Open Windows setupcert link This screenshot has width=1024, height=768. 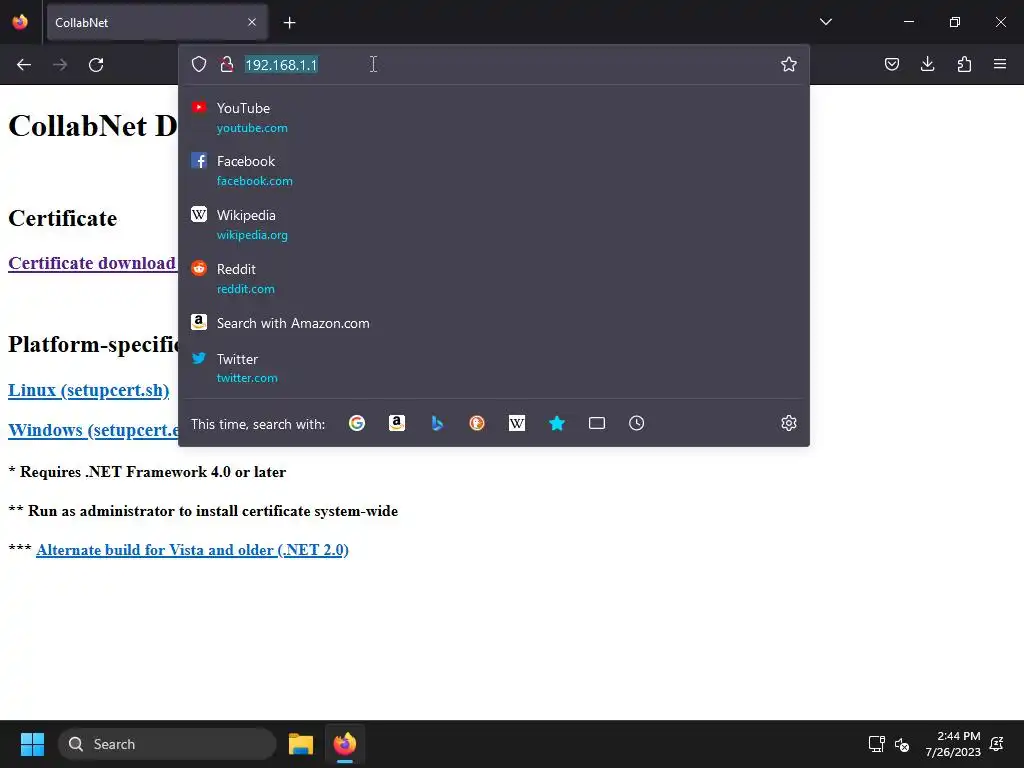coord(93,430)
